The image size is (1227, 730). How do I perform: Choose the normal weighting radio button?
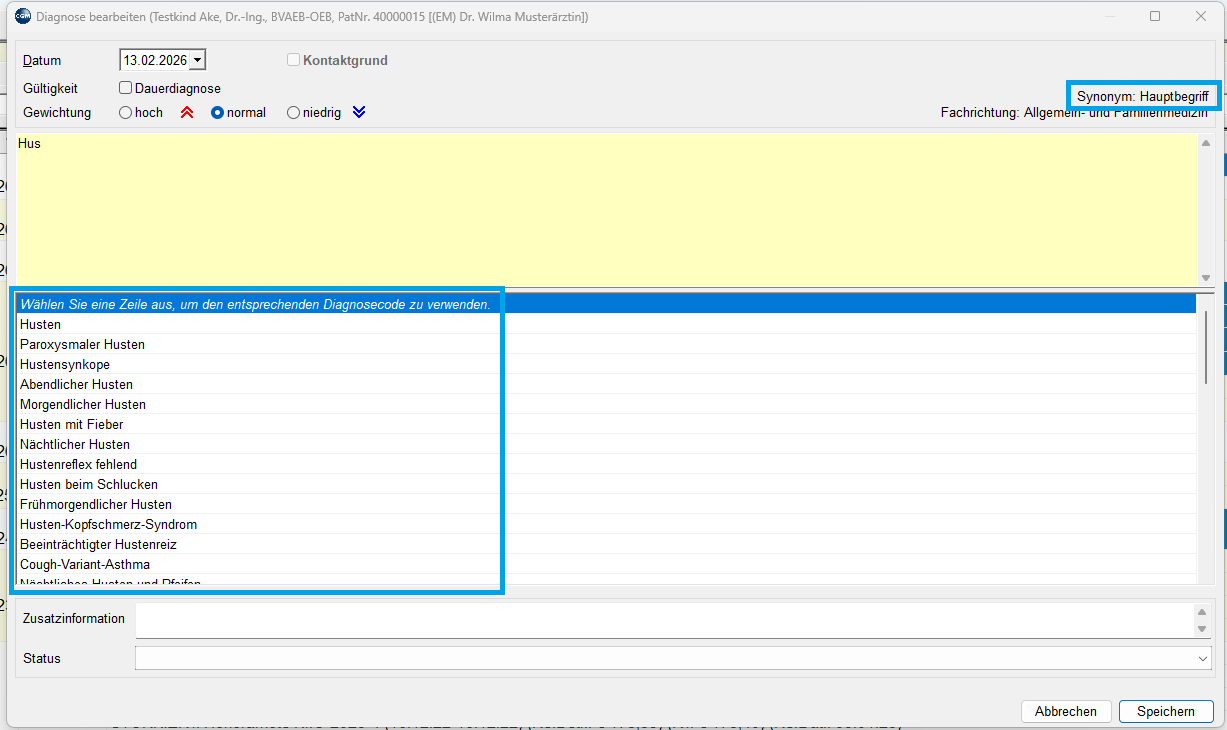coord(217,113)
